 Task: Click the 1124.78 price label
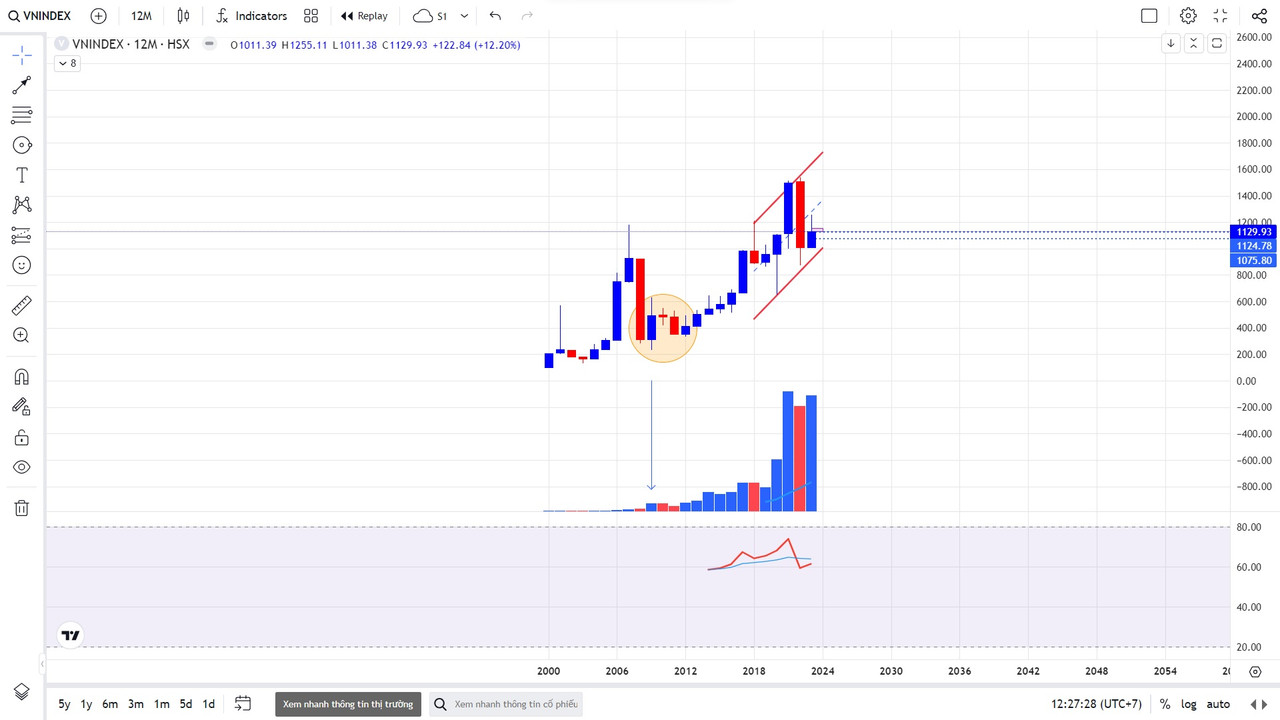(x=1253, y=246)
